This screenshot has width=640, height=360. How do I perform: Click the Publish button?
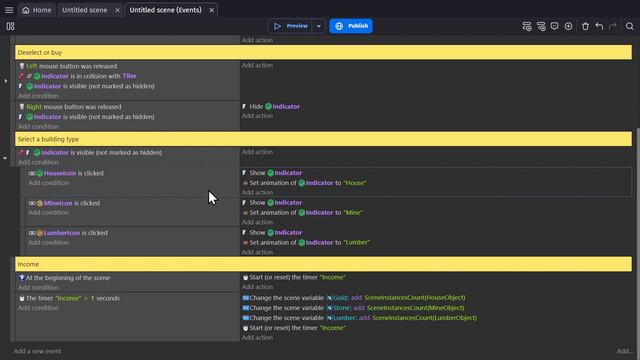(351, 26)
